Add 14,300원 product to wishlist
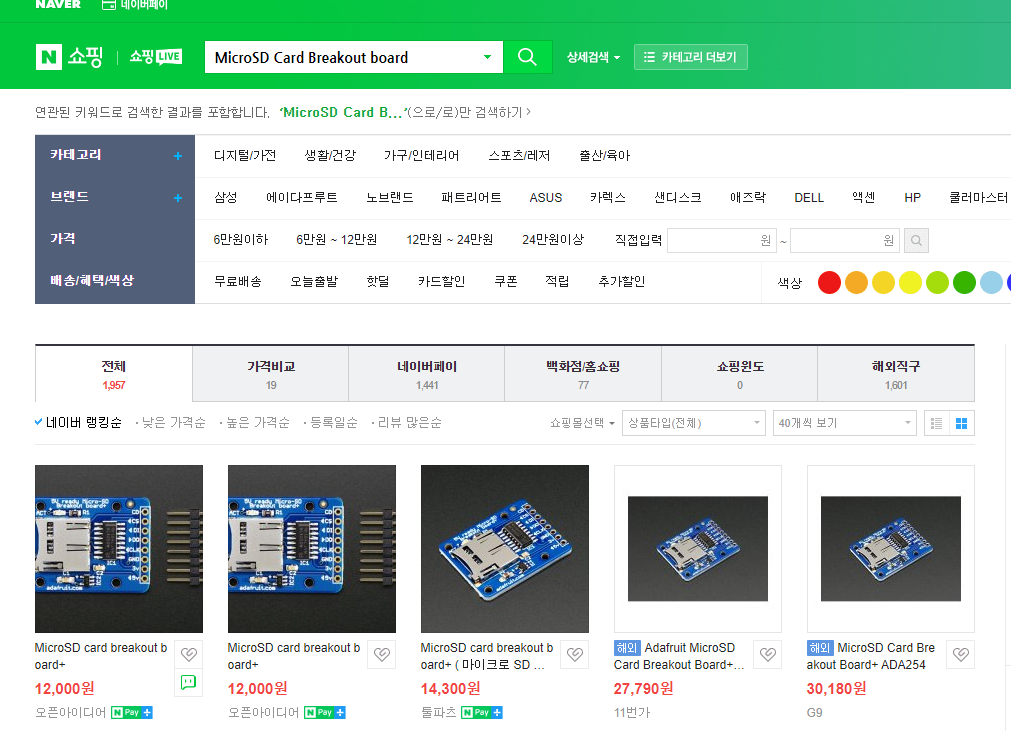The width and height of the screenshot is (1011, 731). coord(574,654)
